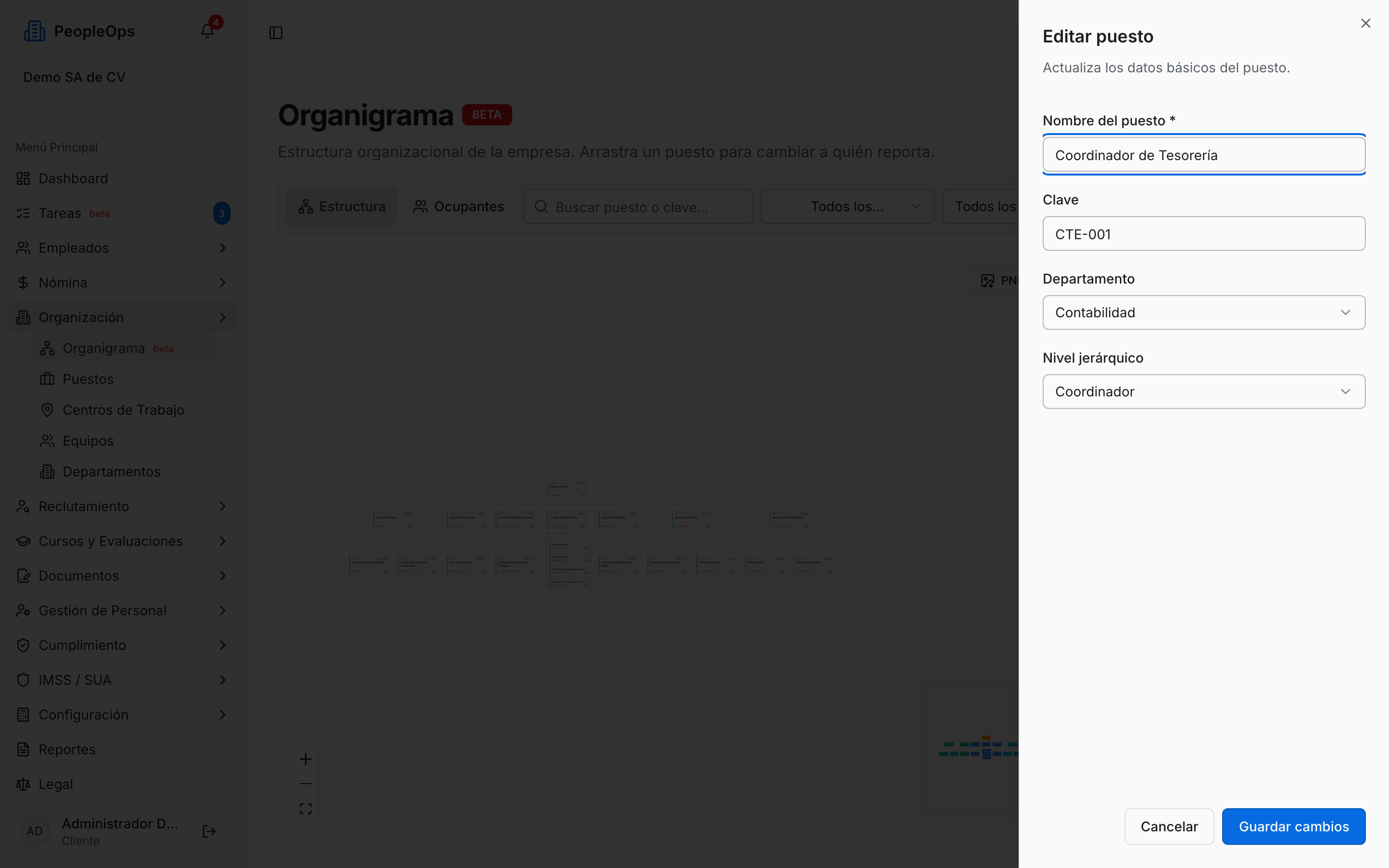The image size is (1389, 868).
Task: Click the logout icon beside Administrador
Action: [x=209, y=831]
